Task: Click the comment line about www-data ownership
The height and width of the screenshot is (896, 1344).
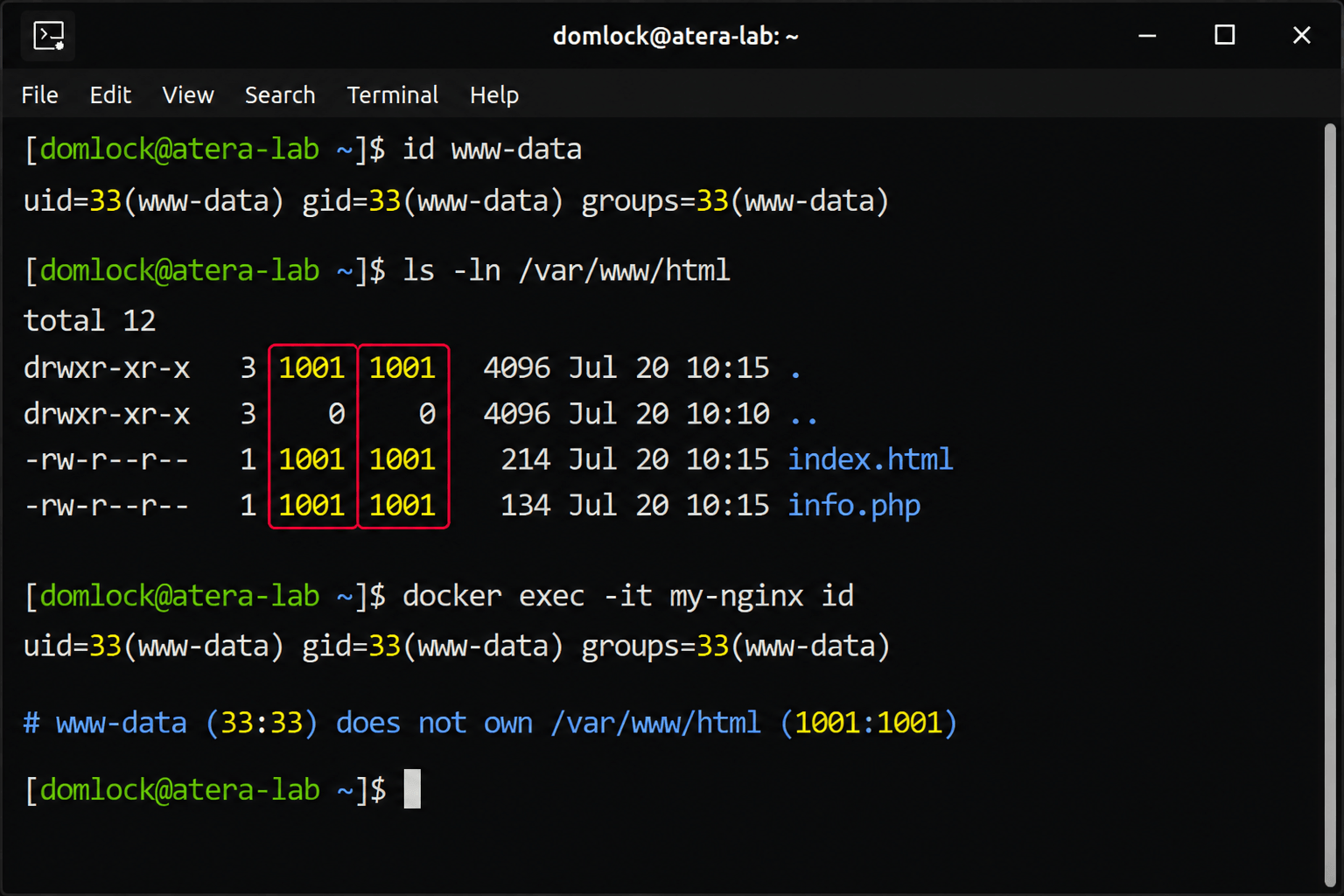Action: click(491, 723)
